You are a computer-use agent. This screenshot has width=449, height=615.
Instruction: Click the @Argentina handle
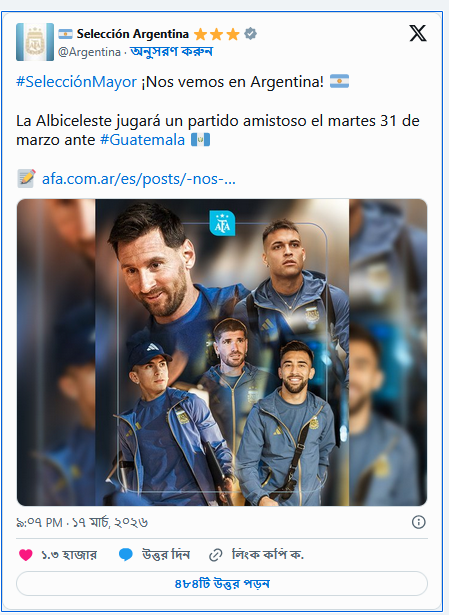[x=89, y=52]
